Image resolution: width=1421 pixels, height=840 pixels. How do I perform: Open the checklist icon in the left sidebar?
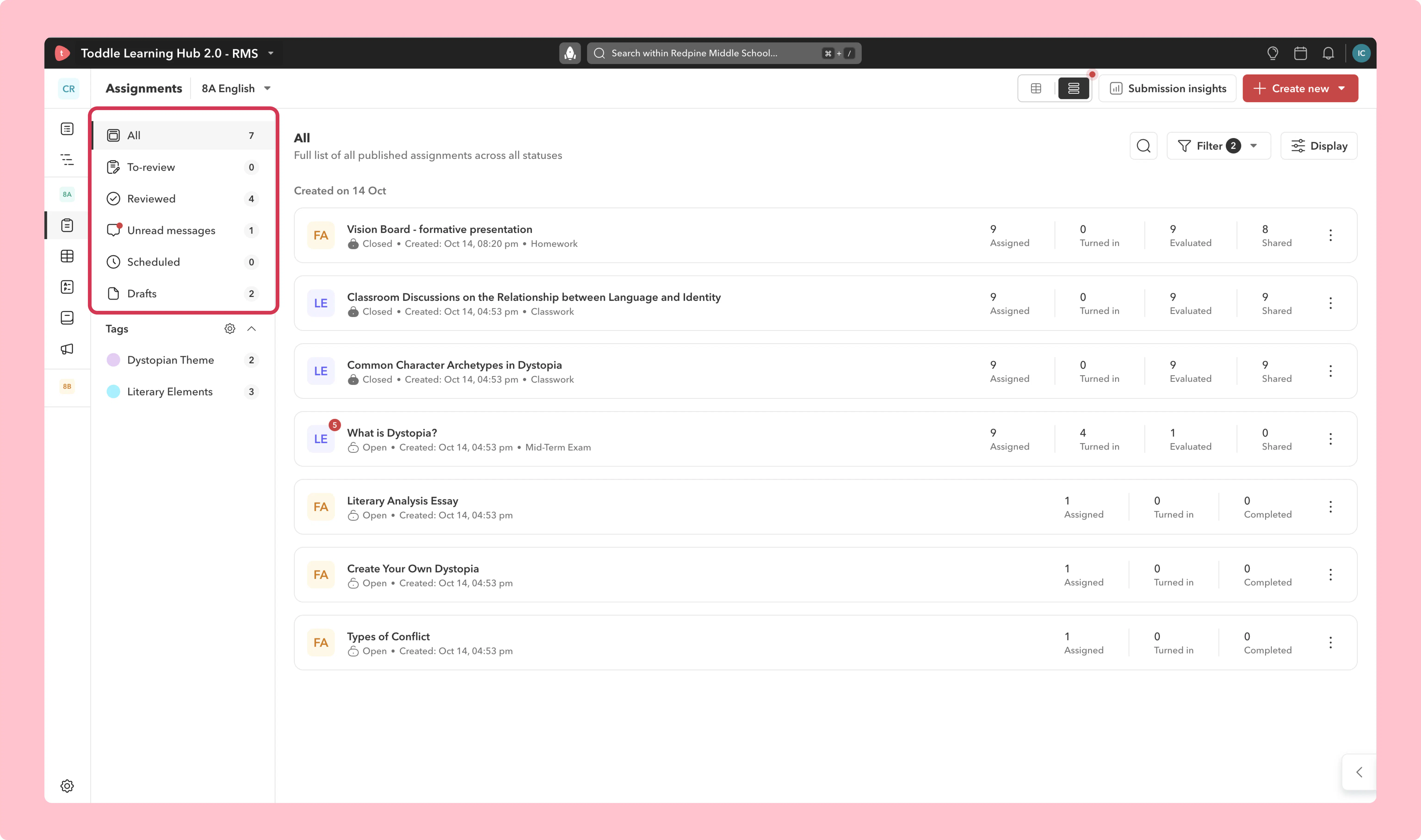point(67,287)
